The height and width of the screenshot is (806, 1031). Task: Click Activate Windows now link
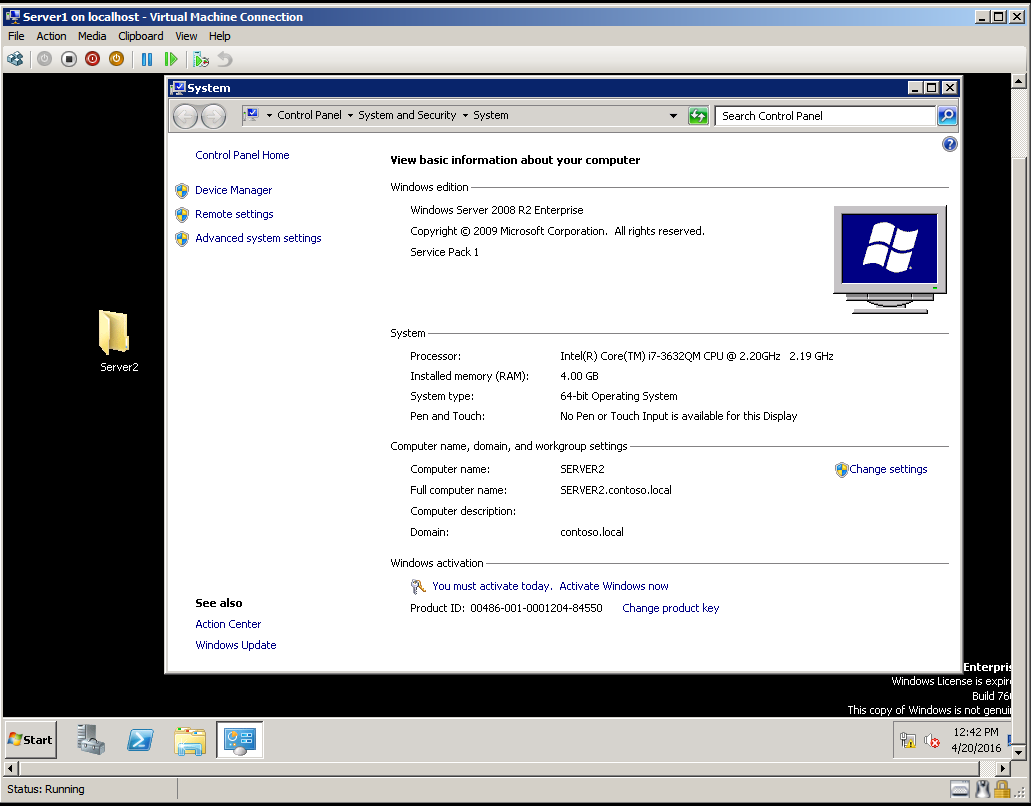coord(613,586)
